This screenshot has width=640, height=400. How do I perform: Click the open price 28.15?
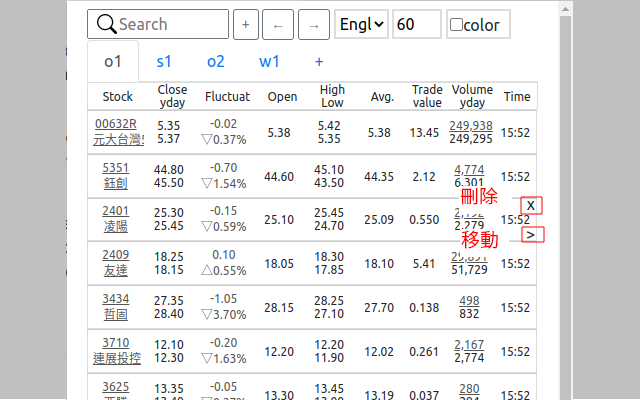click(x=279, y=307)
